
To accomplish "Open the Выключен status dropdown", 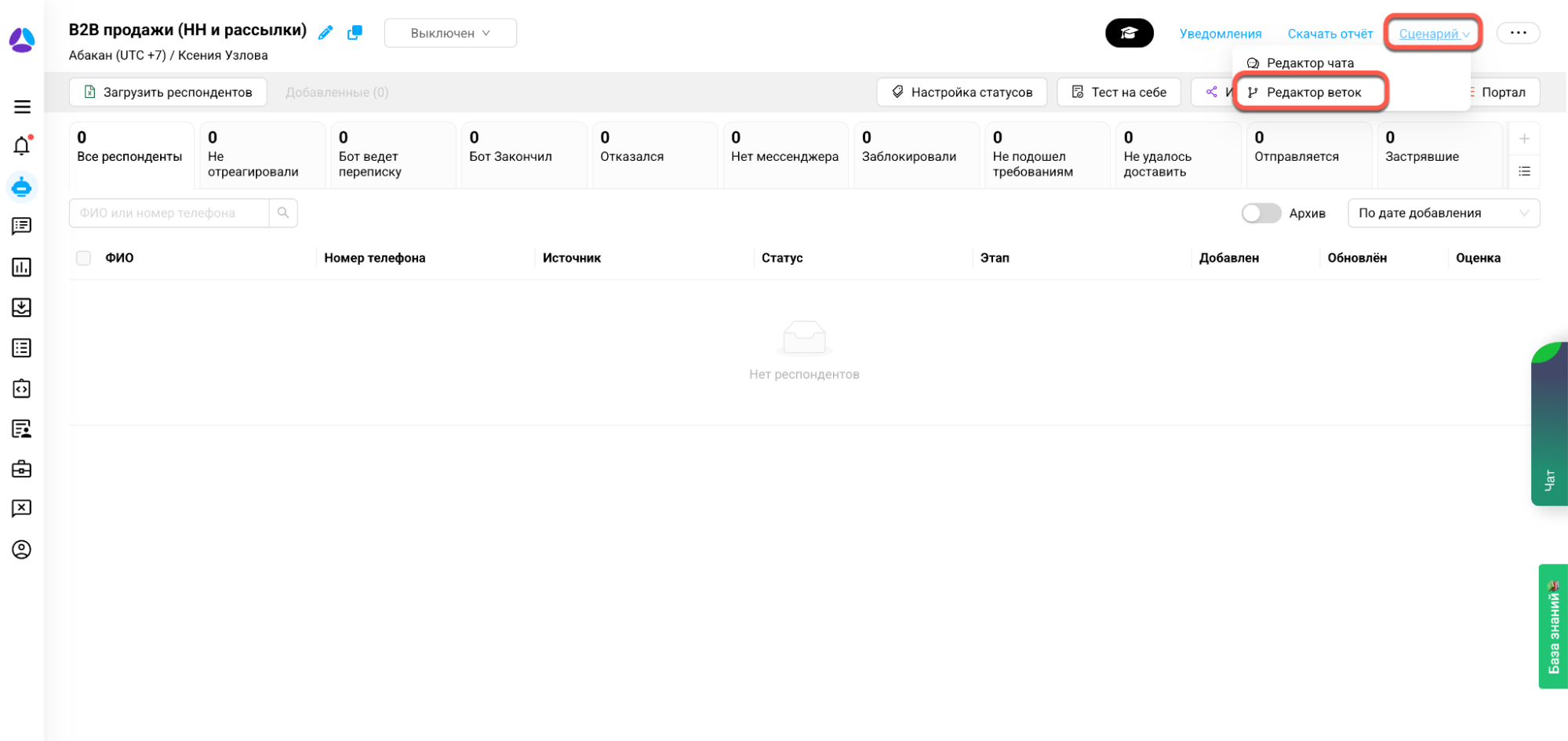I will (x=450, y=33).
